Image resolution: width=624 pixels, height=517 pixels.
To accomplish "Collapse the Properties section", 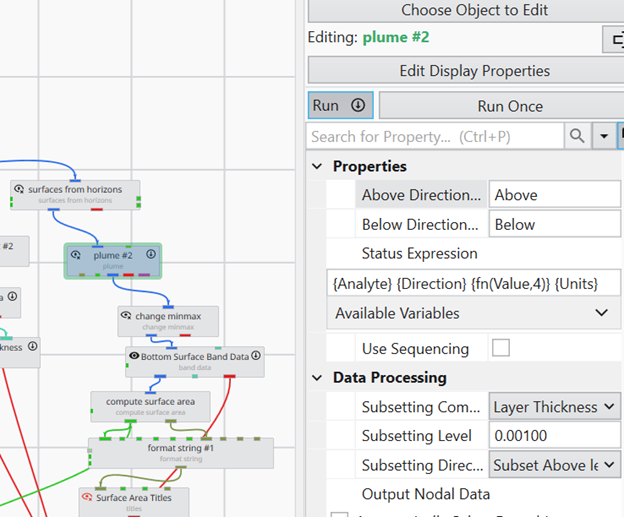I will (317, 166).
